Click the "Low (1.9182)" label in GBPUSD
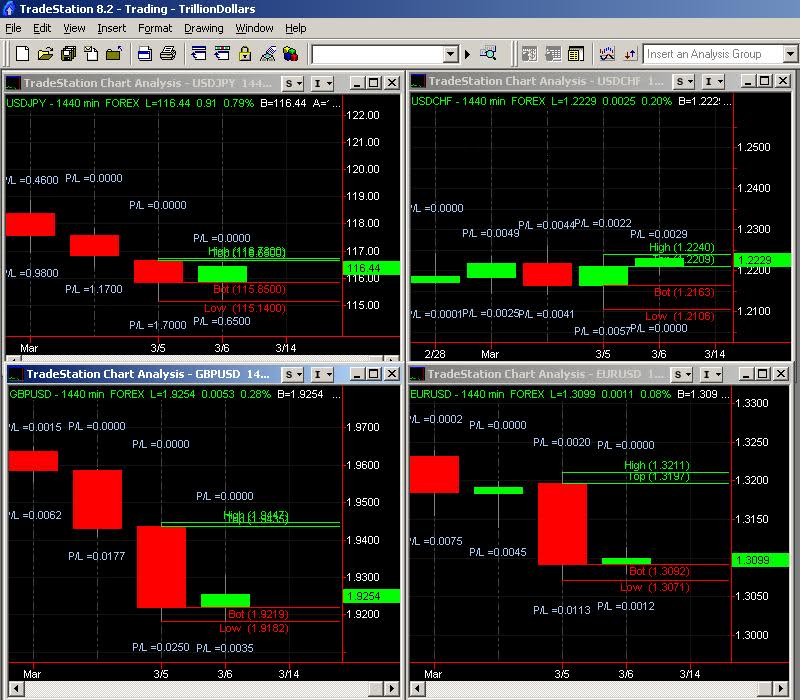The height and width of the screenshot is (700, 800). pos(254,628)
